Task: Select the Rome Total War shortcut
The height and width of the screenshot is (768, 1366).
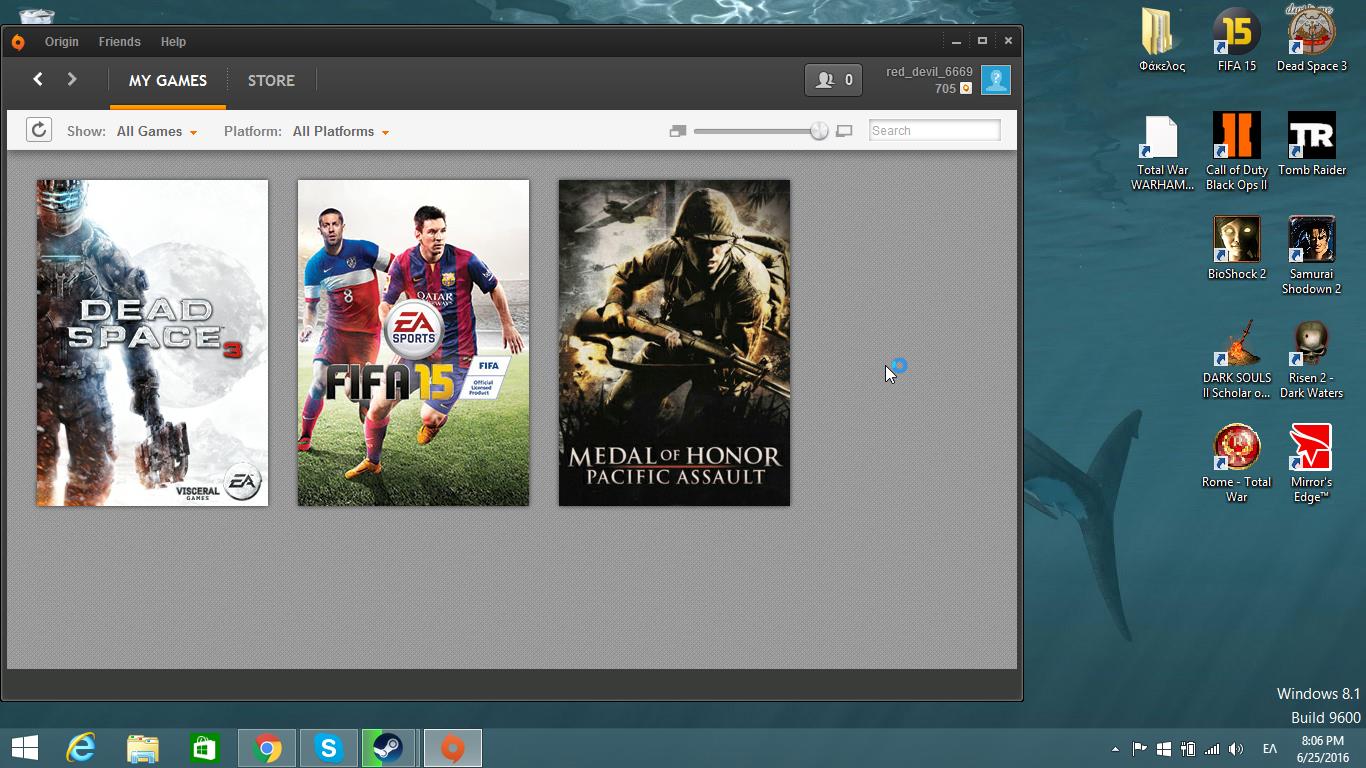Action: pyautogui.click(x=1237, y=464)
